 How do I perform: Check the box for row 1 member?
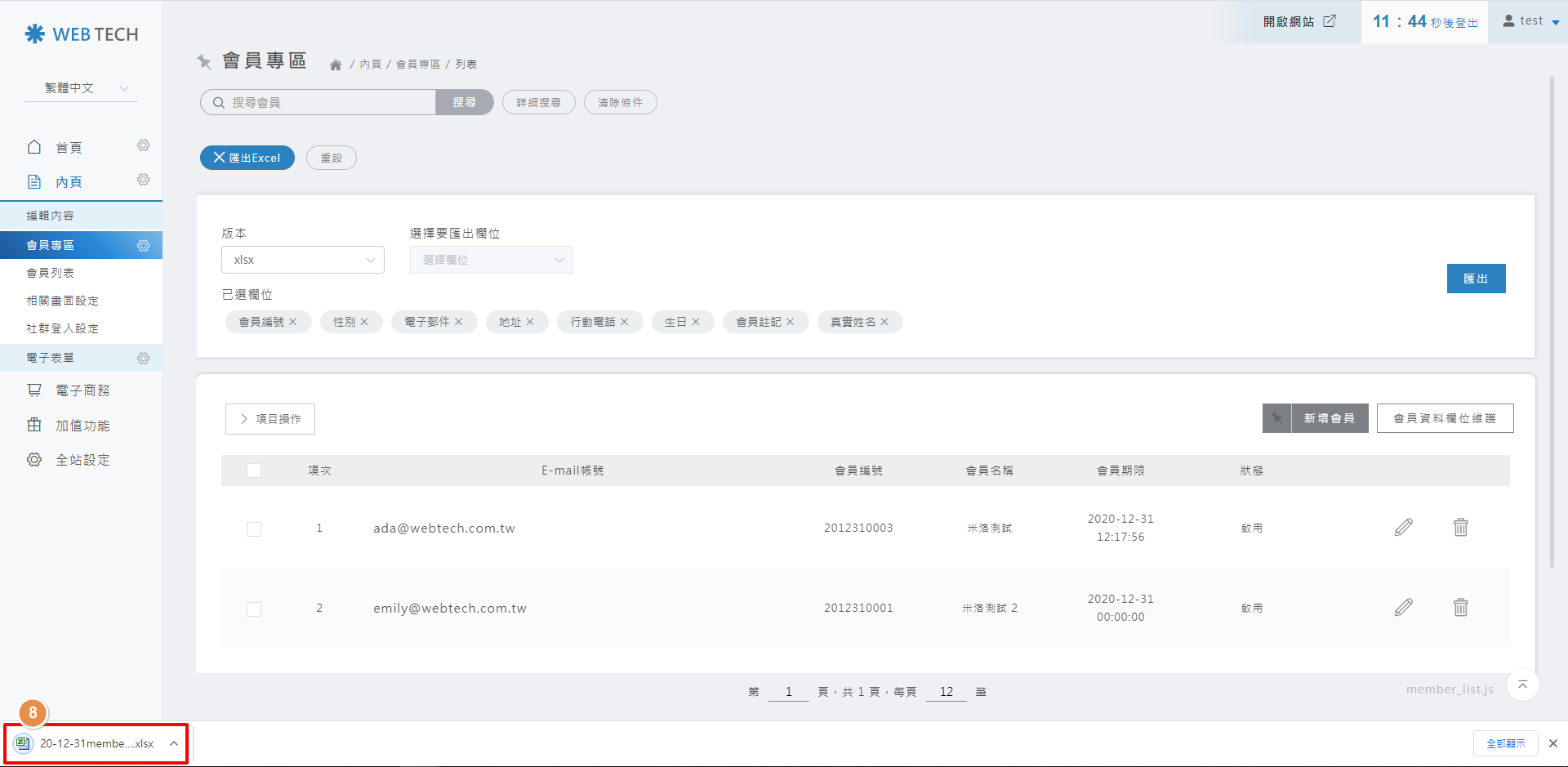tap(254, 529)
